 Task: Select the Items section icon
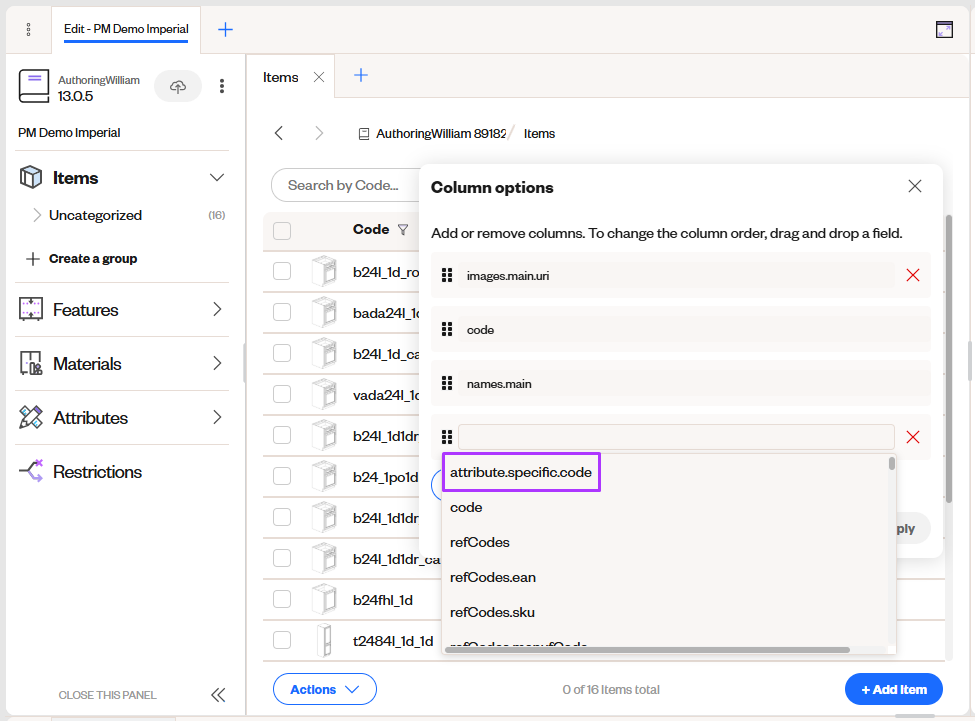pyautogui.click(x=30, y=177)
